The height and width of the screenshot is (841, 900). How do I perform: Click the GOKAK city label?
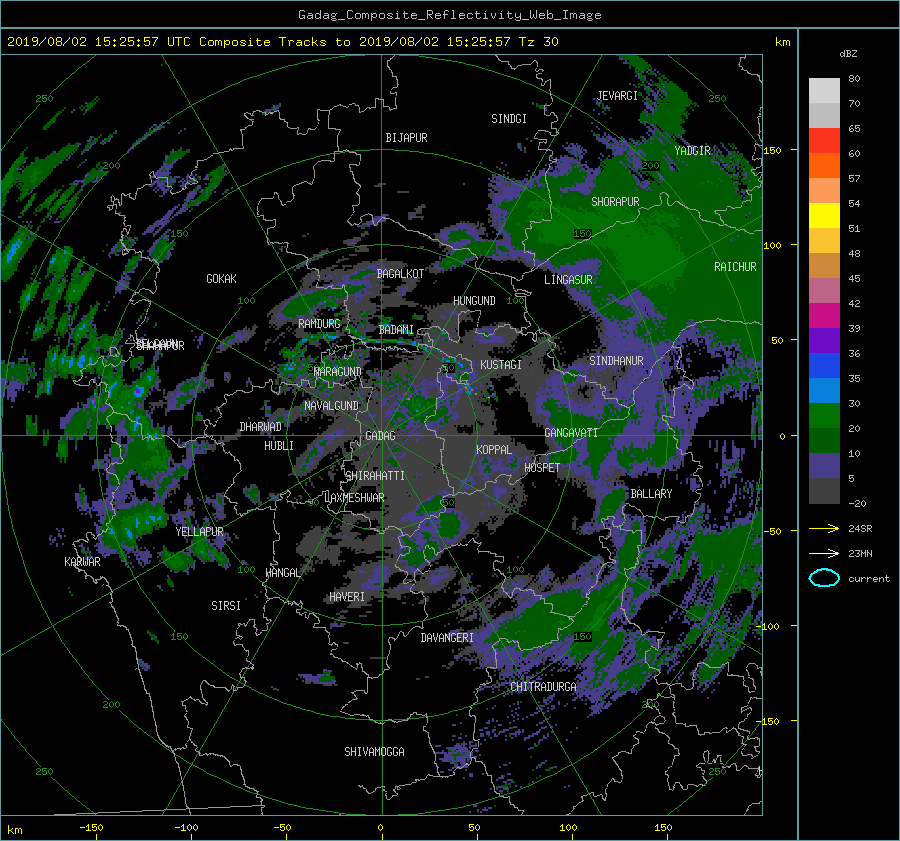(x=221, y=279)
